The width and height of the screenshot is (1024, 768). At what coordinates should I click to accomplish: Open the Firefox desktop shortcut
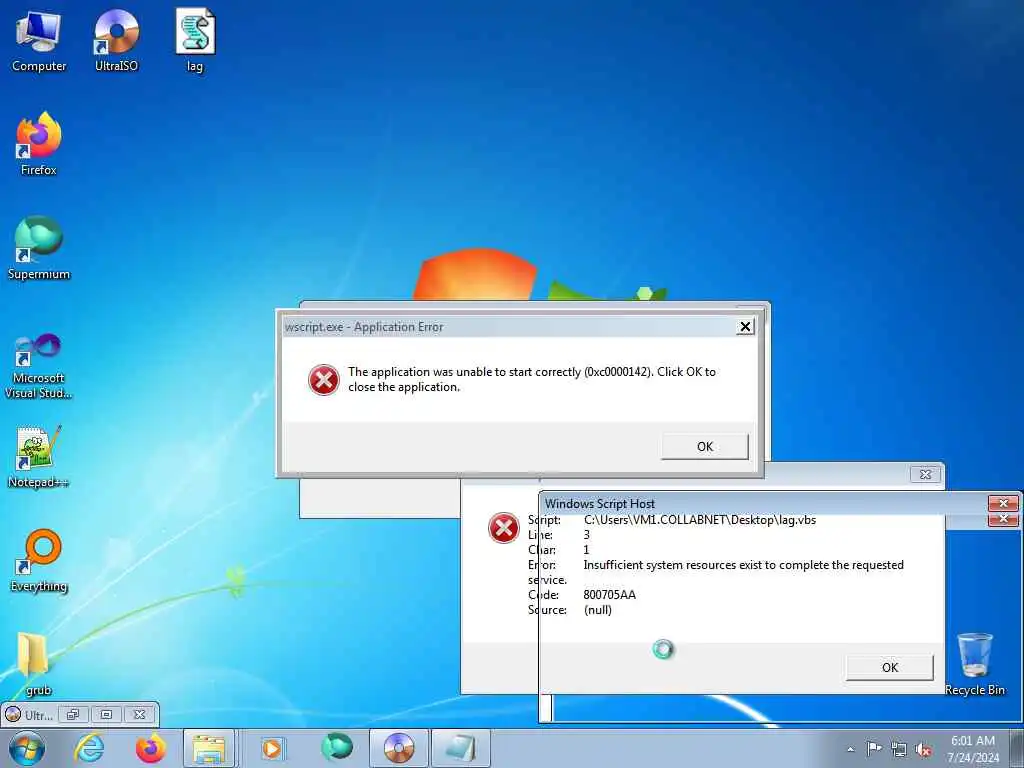click(39, 144)
